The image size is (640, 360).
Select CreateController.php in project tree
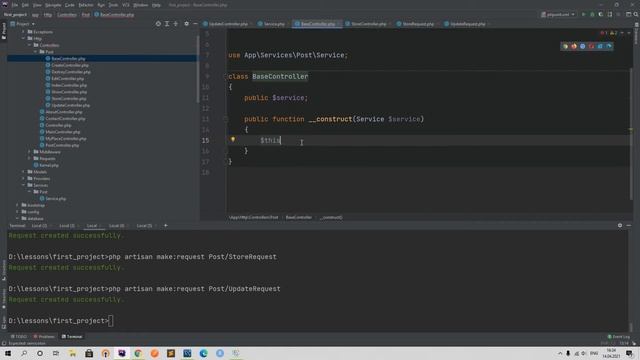click(67, 65)
